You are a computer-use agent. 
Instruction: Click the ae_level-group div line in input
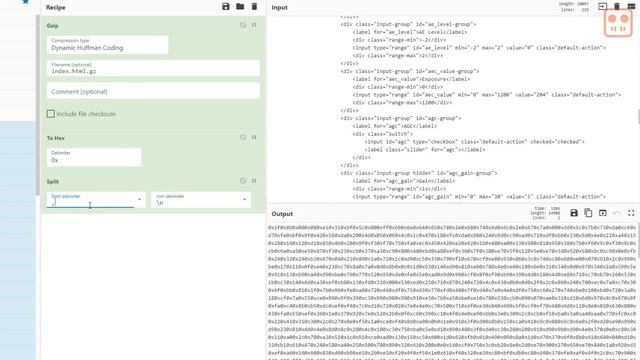tap(408, 24)
